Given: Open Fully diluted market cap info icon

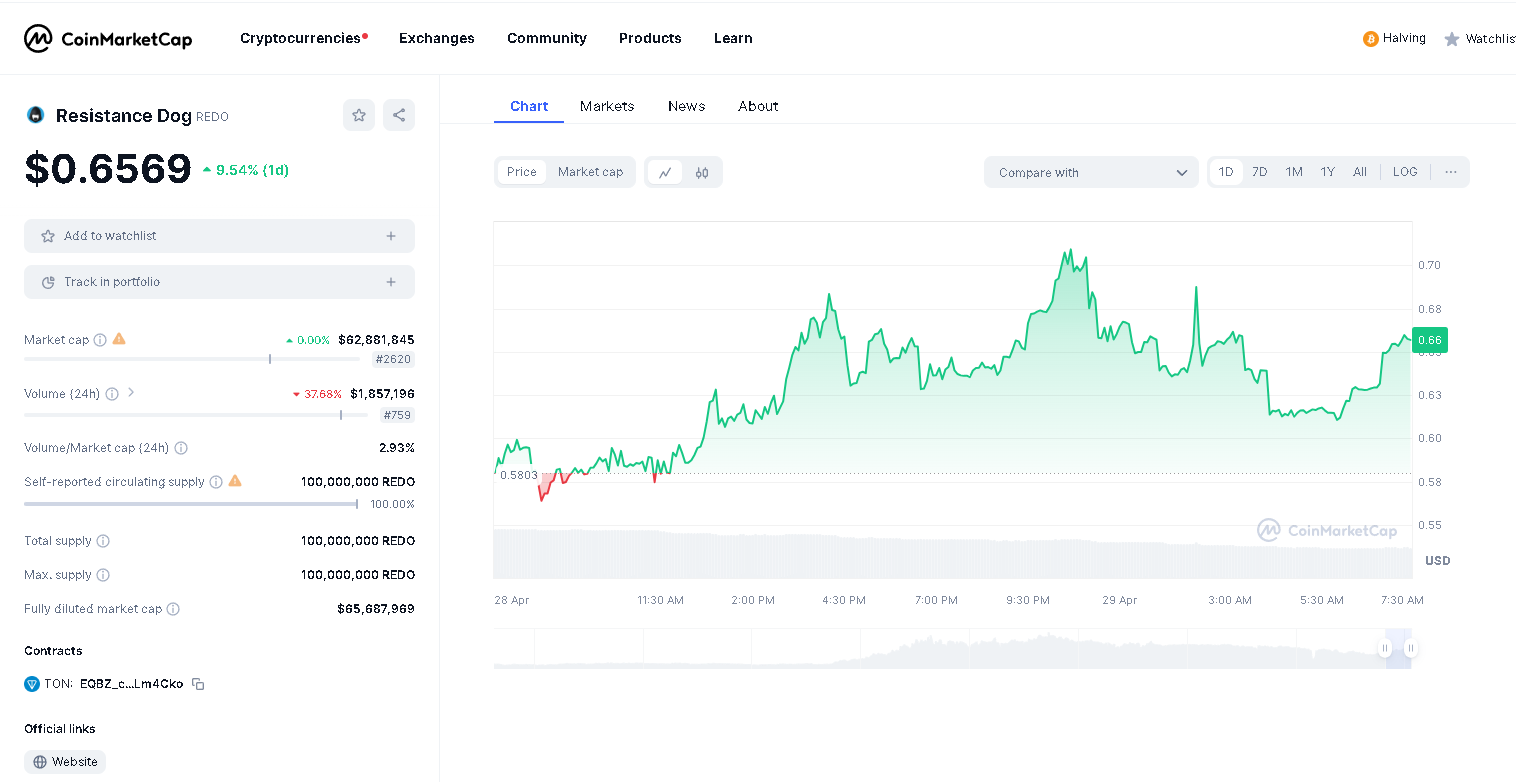Looking at the screenshot, I should [173, 609].
